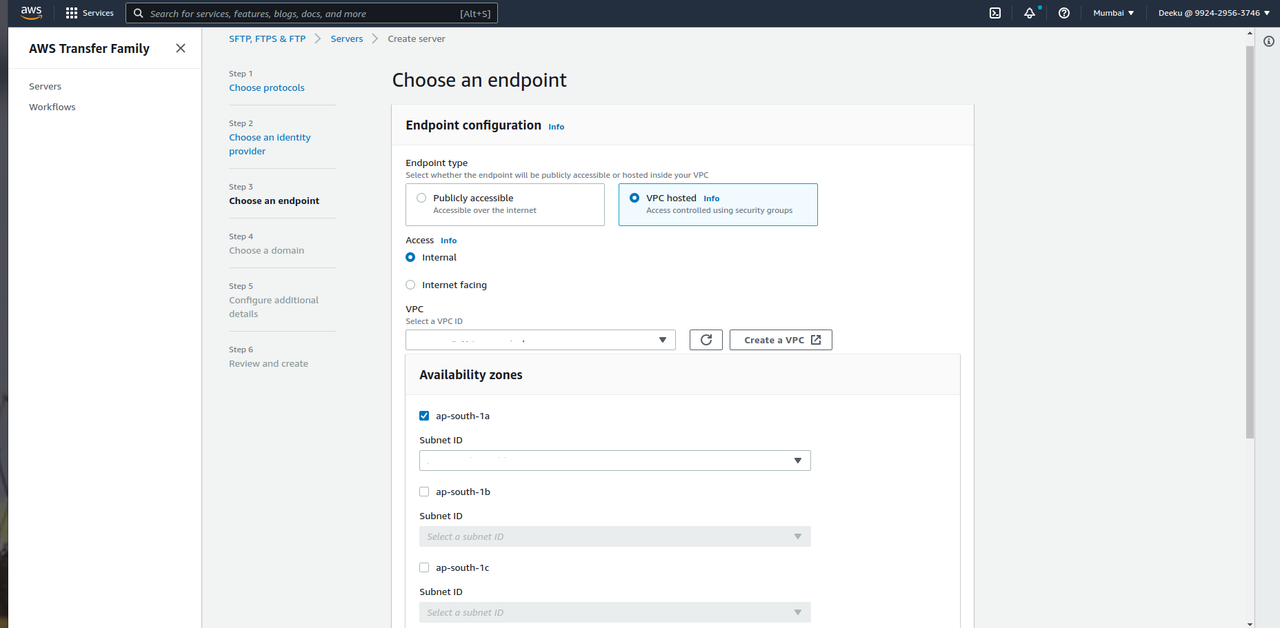This screenshot has width=1280, height=628.
Task: Close the AWS Transfer Family sidebar
Action: (180, 48)
